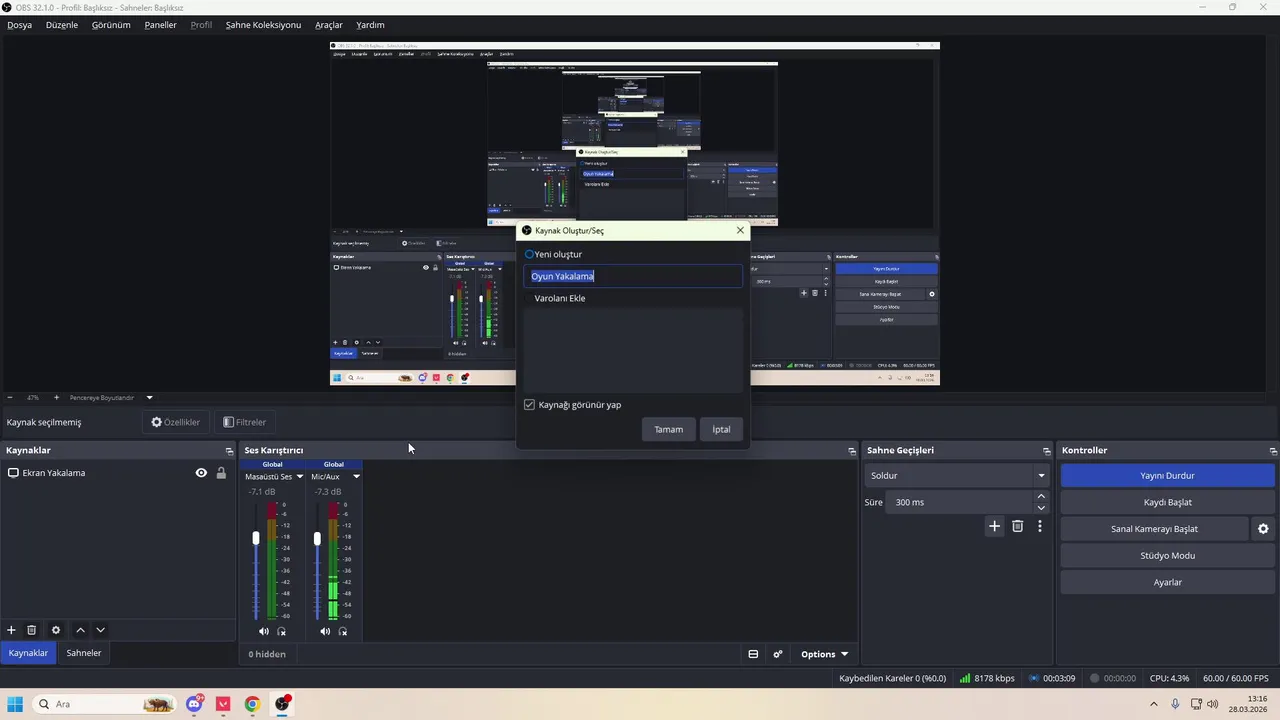Open the Yardım menu
Screen dimensions: 1280x720
pyautogui.click(x=370, y=25)
